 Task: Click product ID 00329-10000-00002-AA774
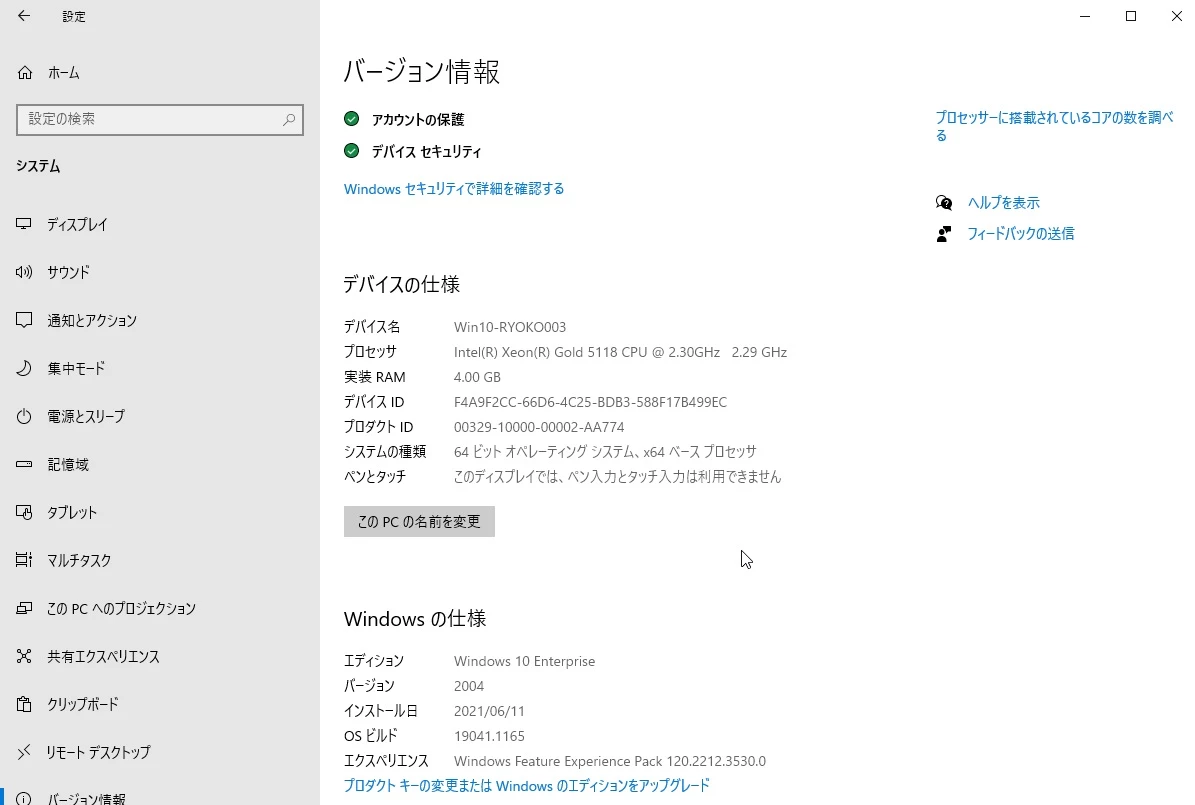[x=539, y=427]
